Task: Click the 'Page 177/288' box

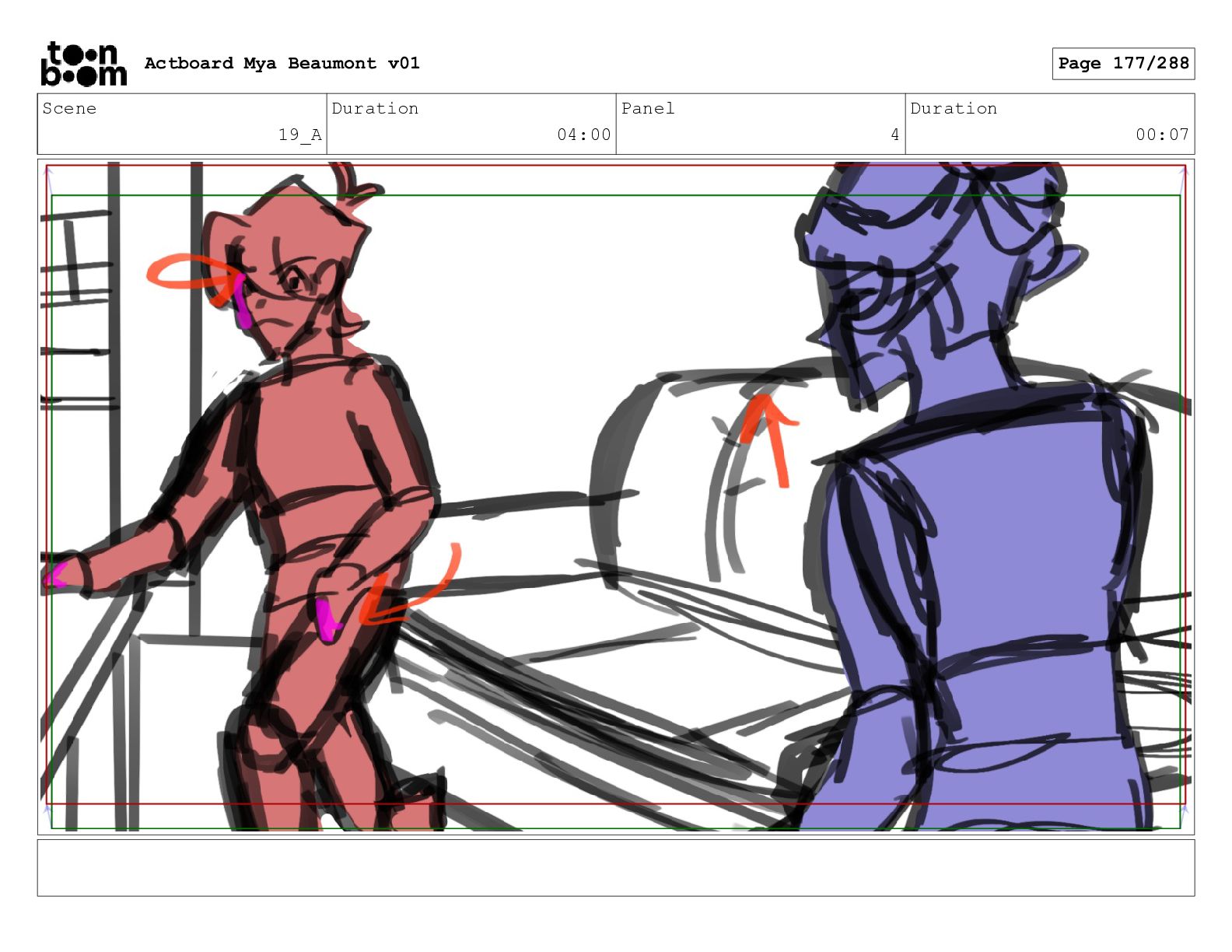Action: click(1123, 64)
